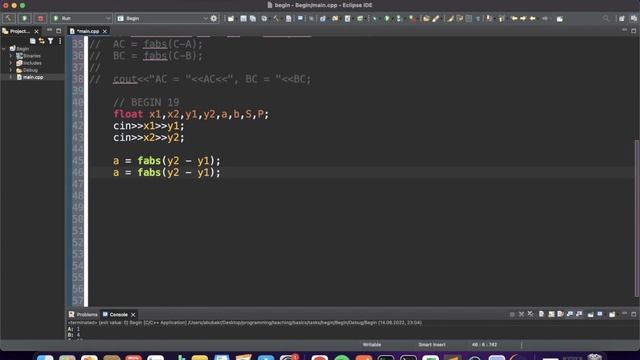
Task: Click the green Launch run button
Action: click(24, 18)
